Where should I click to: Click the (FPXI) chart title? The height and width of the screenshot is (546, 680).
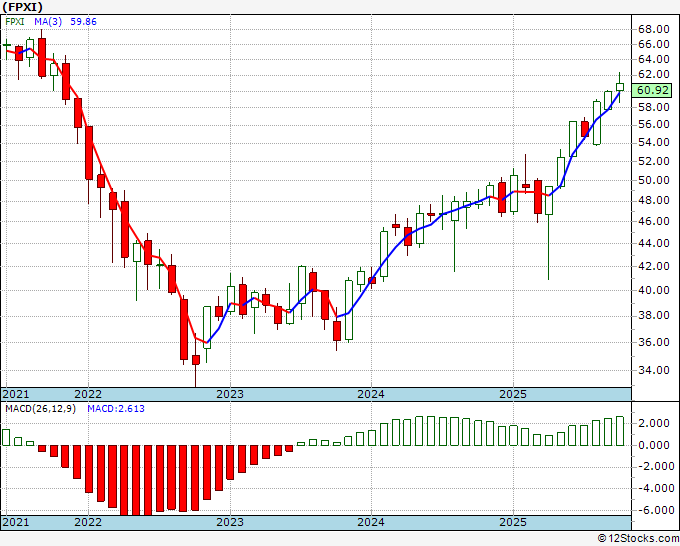pos(23,7)
